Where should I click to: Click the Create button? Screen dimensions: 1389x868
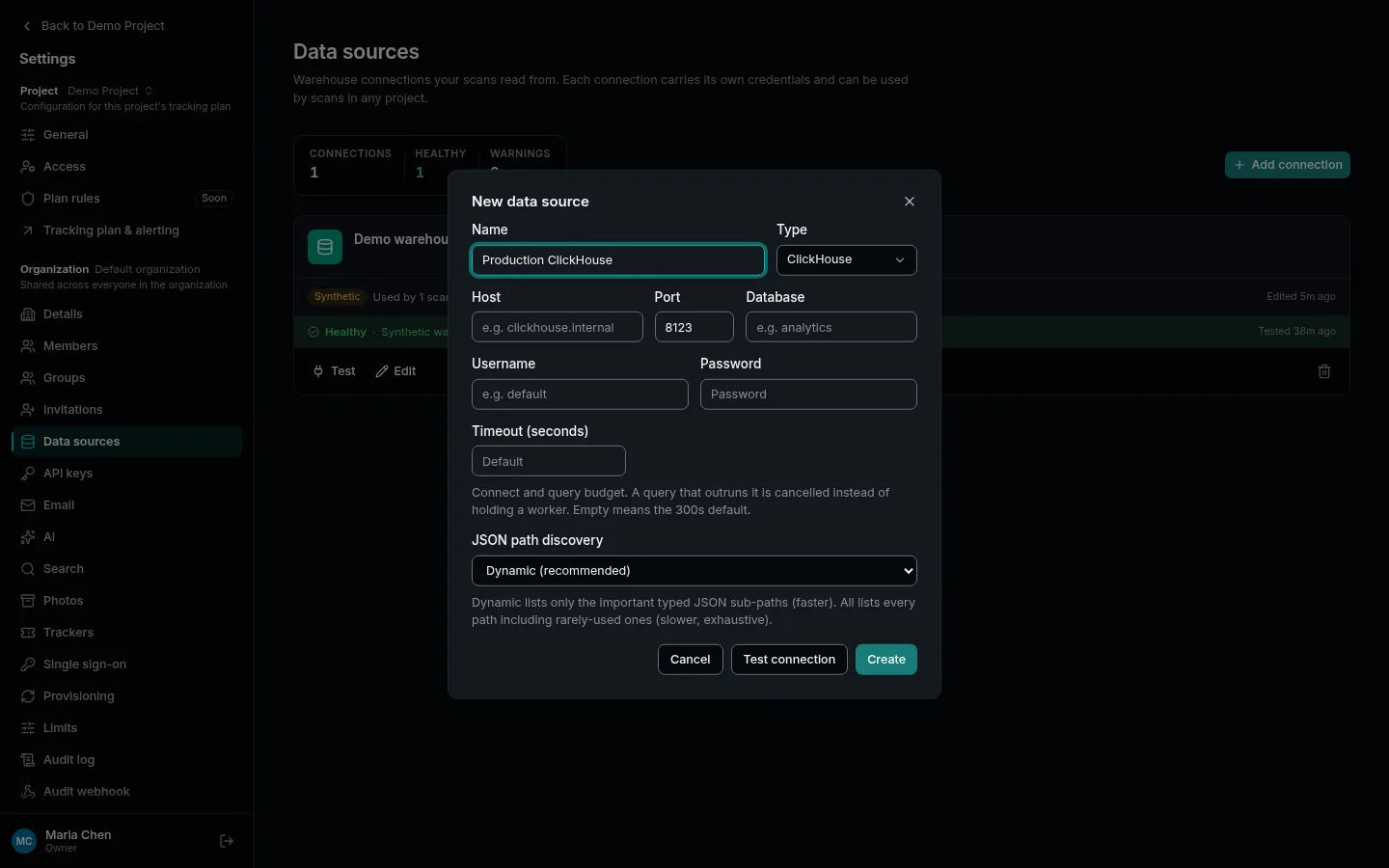pyautogui.click(x=885, y=660)
